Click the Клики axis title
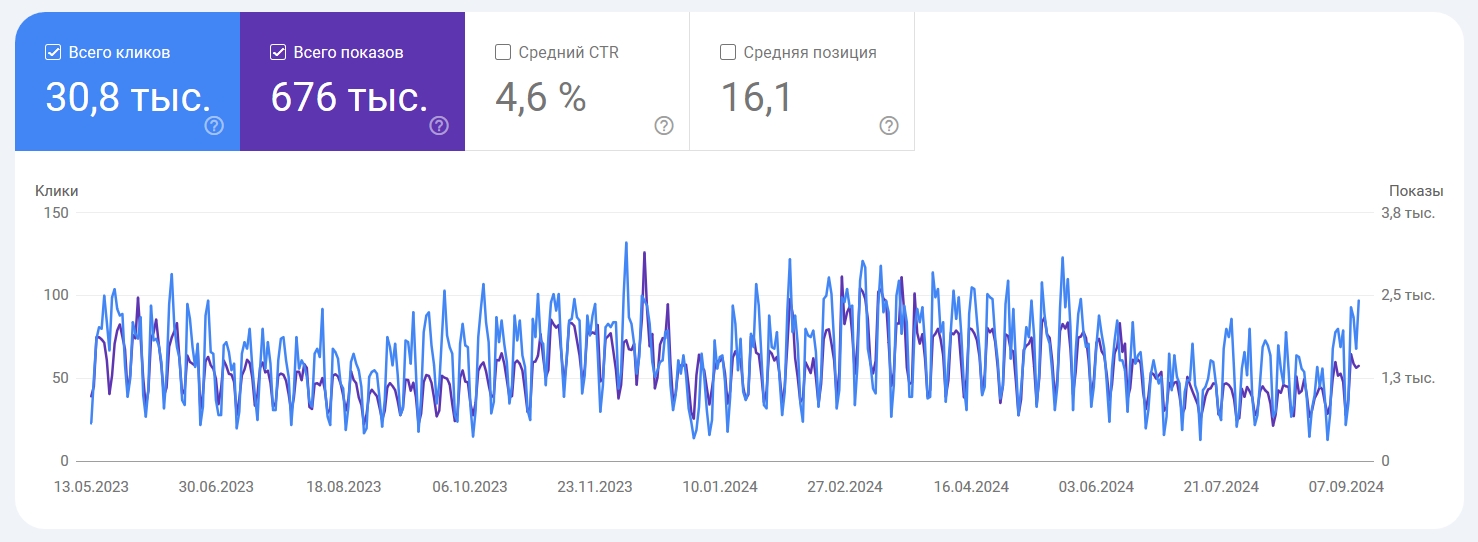Image resolution: width=1478 pixels, height=542 pixels. (x=56, y=191)
